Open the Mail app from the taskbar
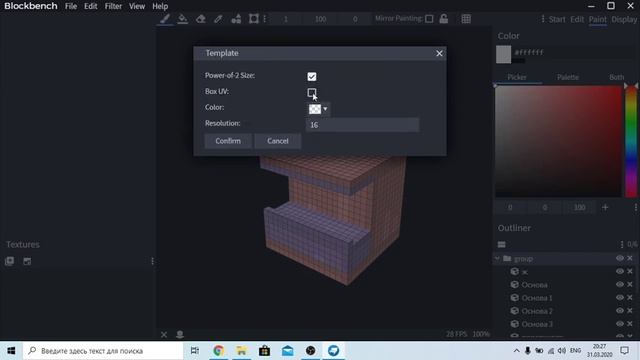This screenshot has width=640, height=360. pyautogui.click(x=287, y=351)
